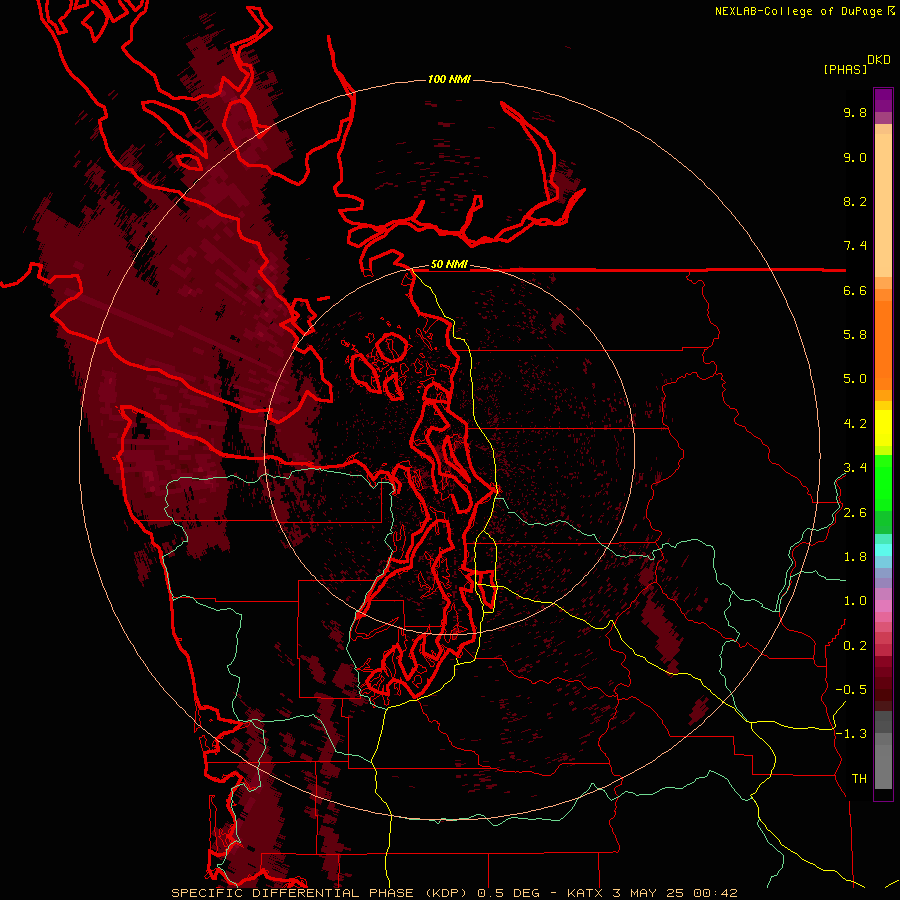This screenshot has height=900, width=900.
Task: Click the 50 NMI range ring label
Action: click(x=449, y=265)
